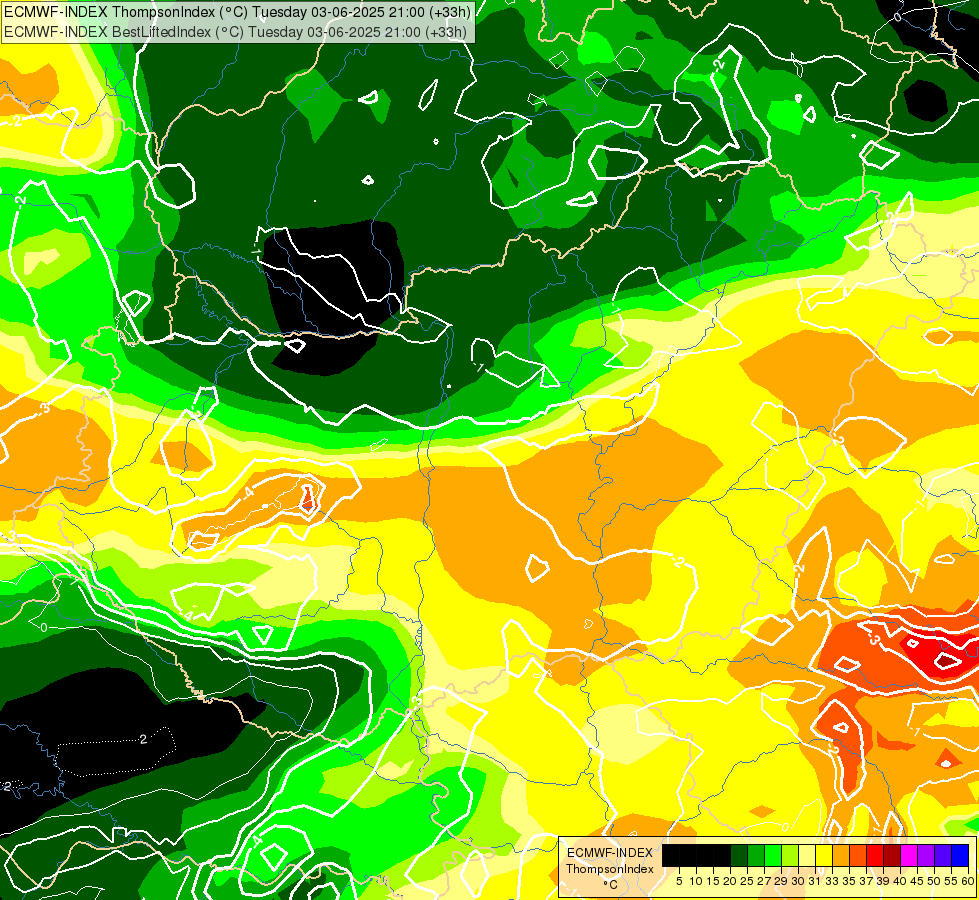The width and height of the screenshot is (979, 900).
Task: Click the legend tick value 35
Action: coord(849,881)
